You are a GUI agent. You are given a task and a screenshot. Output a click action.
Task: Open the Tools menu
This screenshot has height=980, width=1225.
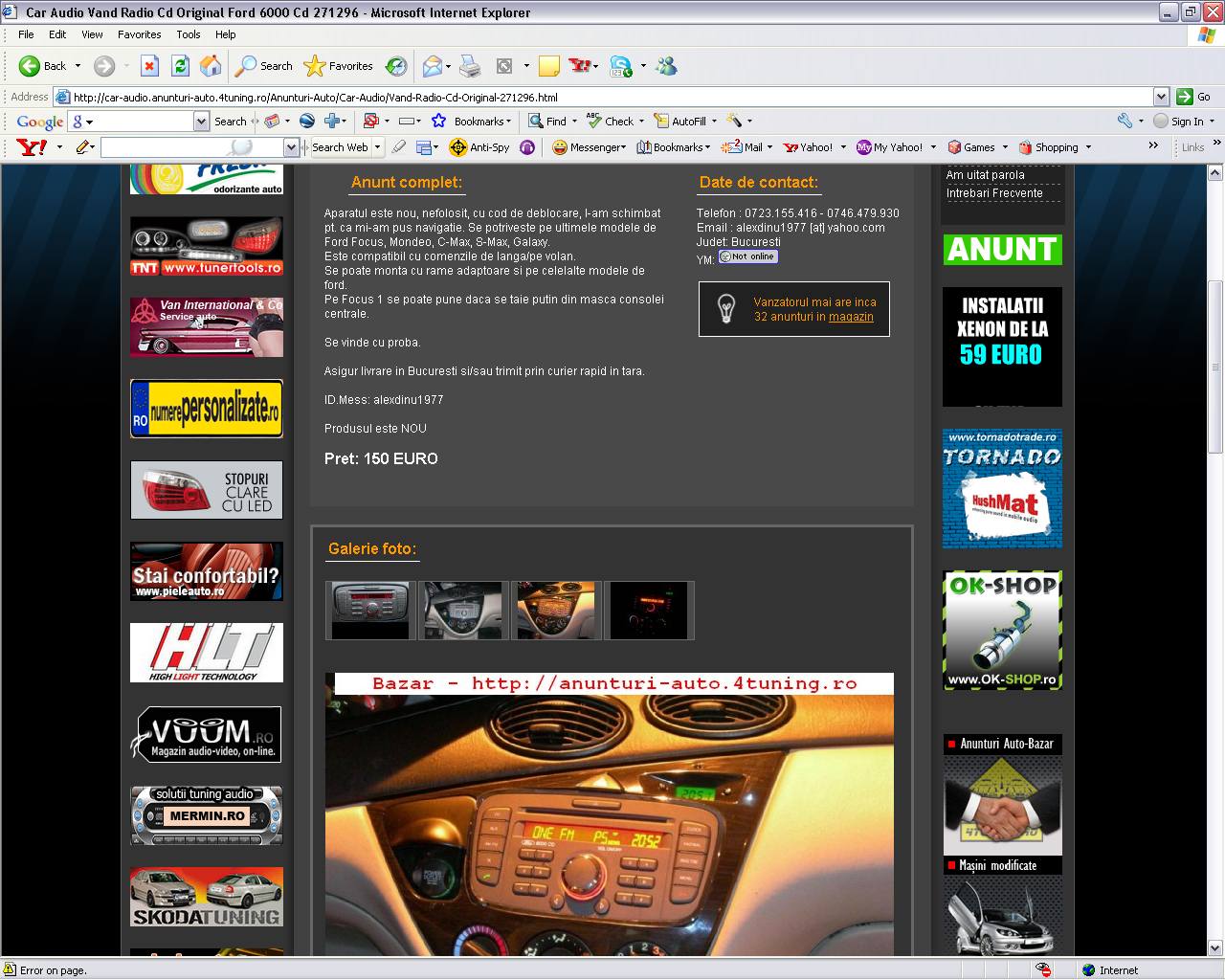point(188,34)
